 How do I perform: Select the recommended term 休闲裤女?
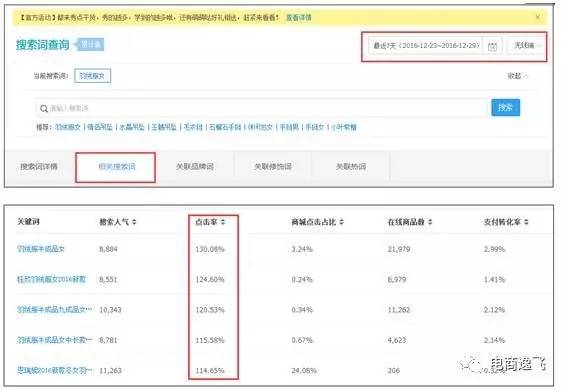260,127
